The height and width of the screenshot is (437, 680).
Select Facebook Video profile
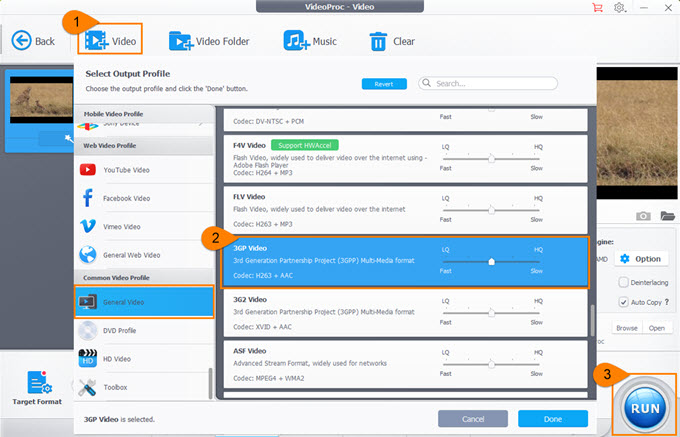[x=144, y=198]
